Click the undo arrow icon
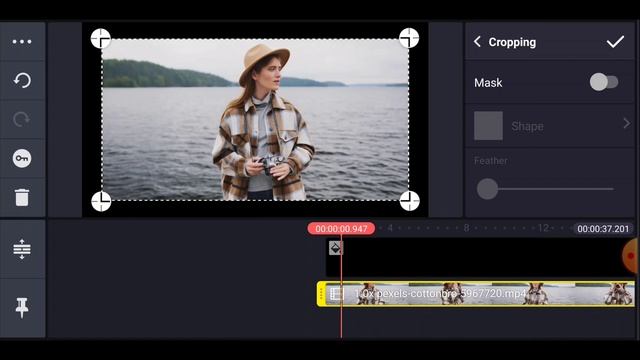This screenshot has height=360, width=640. pyautogui.click(x=22, y=80)
